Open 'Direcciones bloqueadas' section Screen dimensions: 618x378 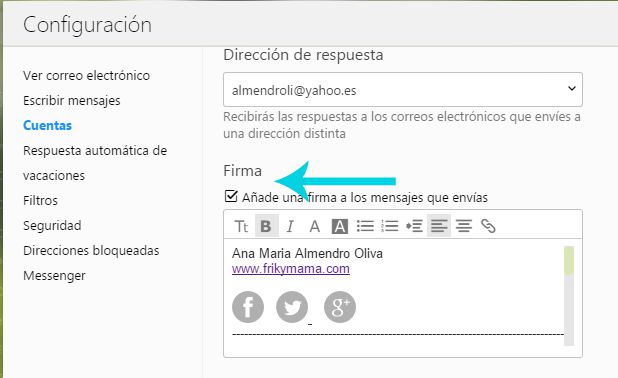[x=91, y=251]
